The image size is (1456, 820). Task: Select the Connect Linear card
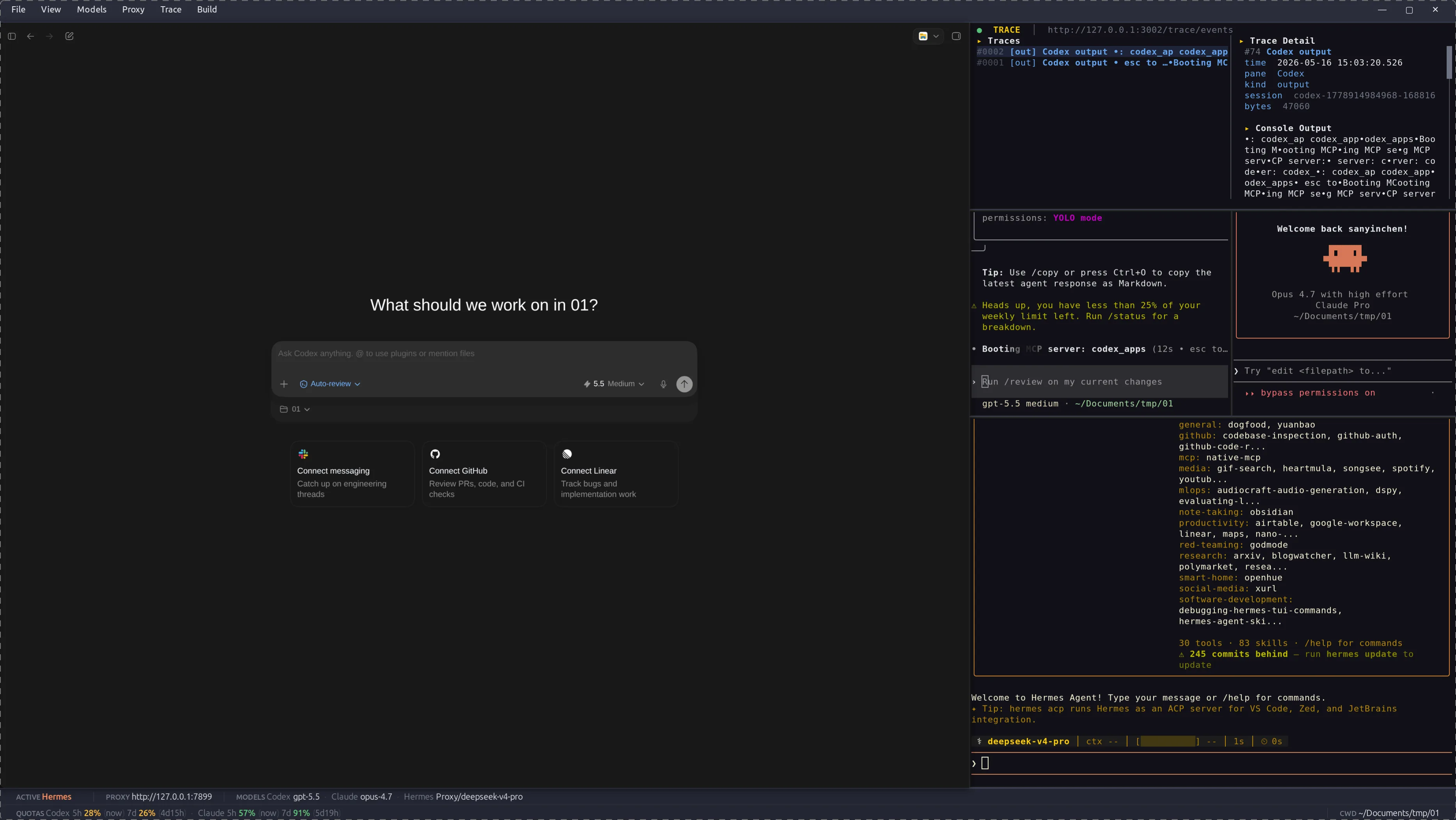(616, 474)
